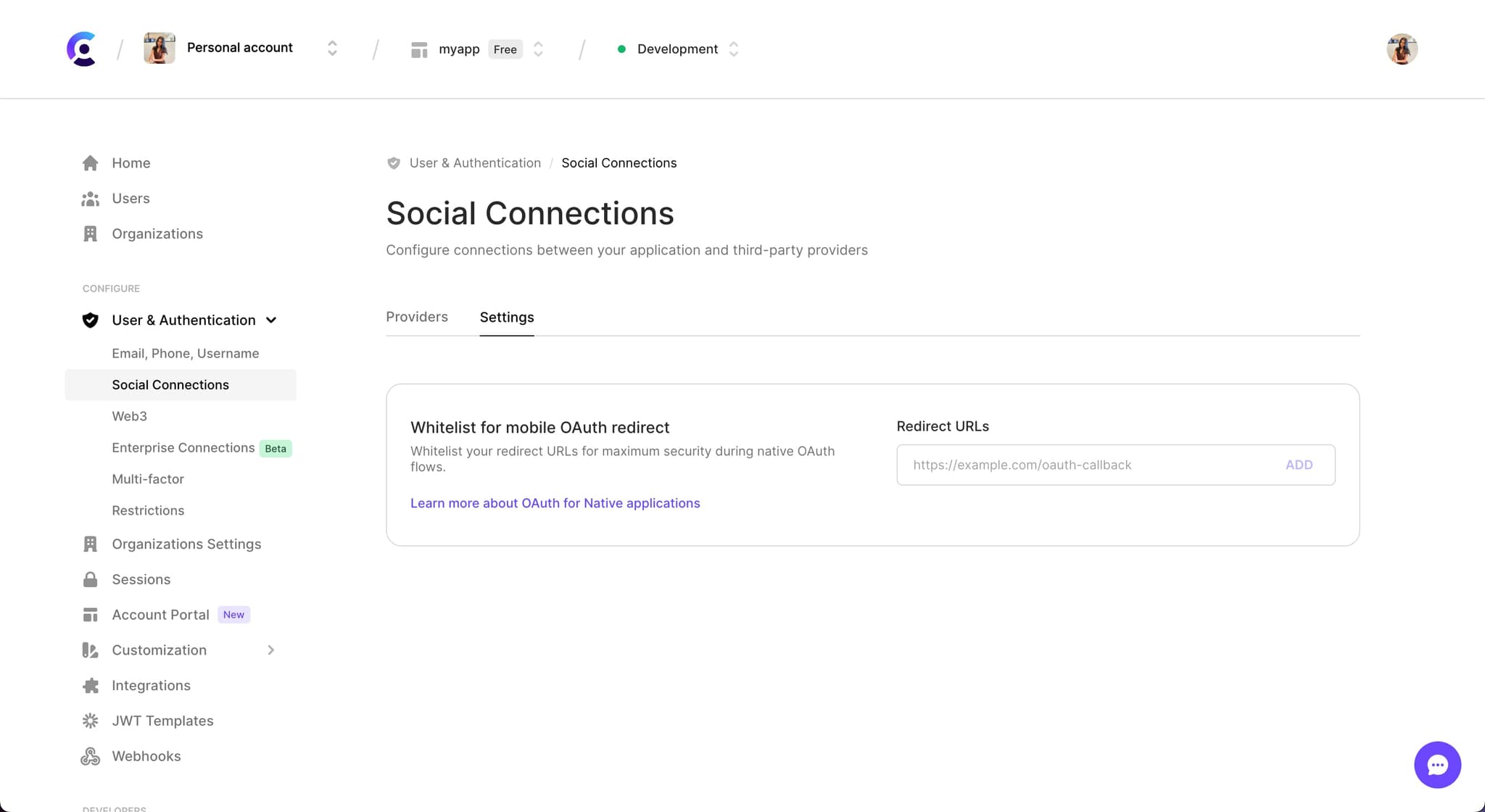Viewport: 1485px width, 812px height.
Task: Click the Webhooks icon
Action: pos(92,755)
